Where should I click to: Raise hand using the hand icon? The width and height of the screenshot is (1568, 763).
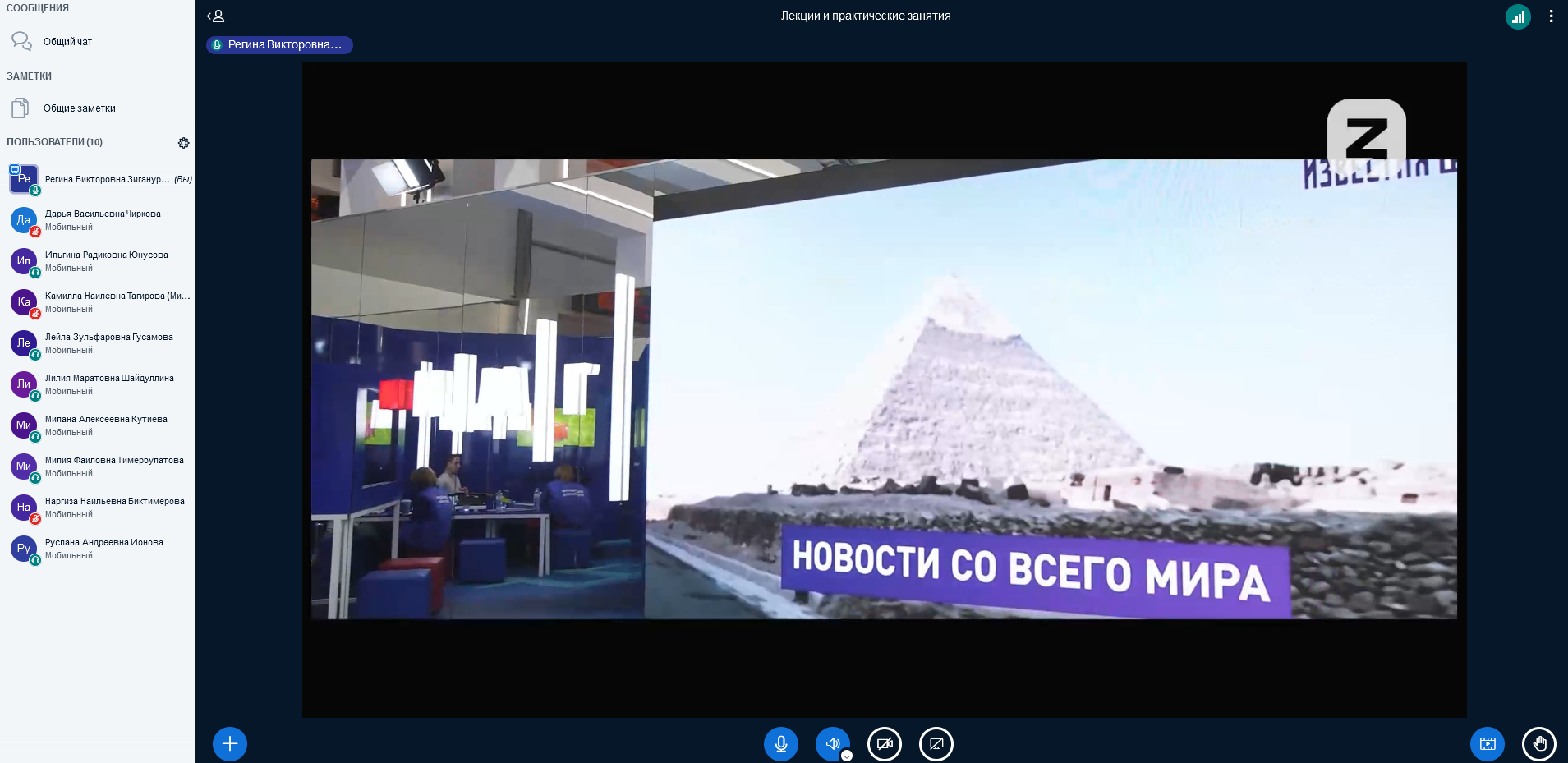click(1539, 744)
